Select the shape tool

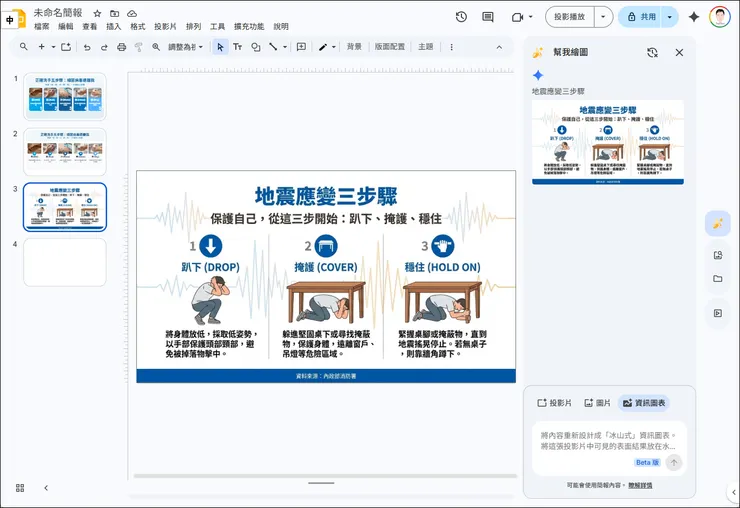pos(256,47)
